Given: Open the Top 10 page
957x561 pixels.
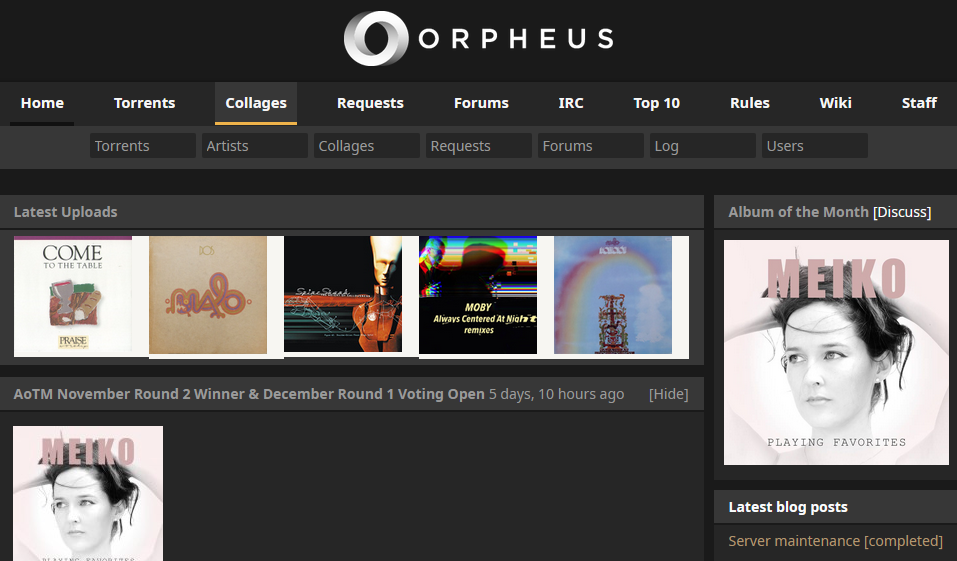Looking at the screenshot, I should [x=656, y=103].
